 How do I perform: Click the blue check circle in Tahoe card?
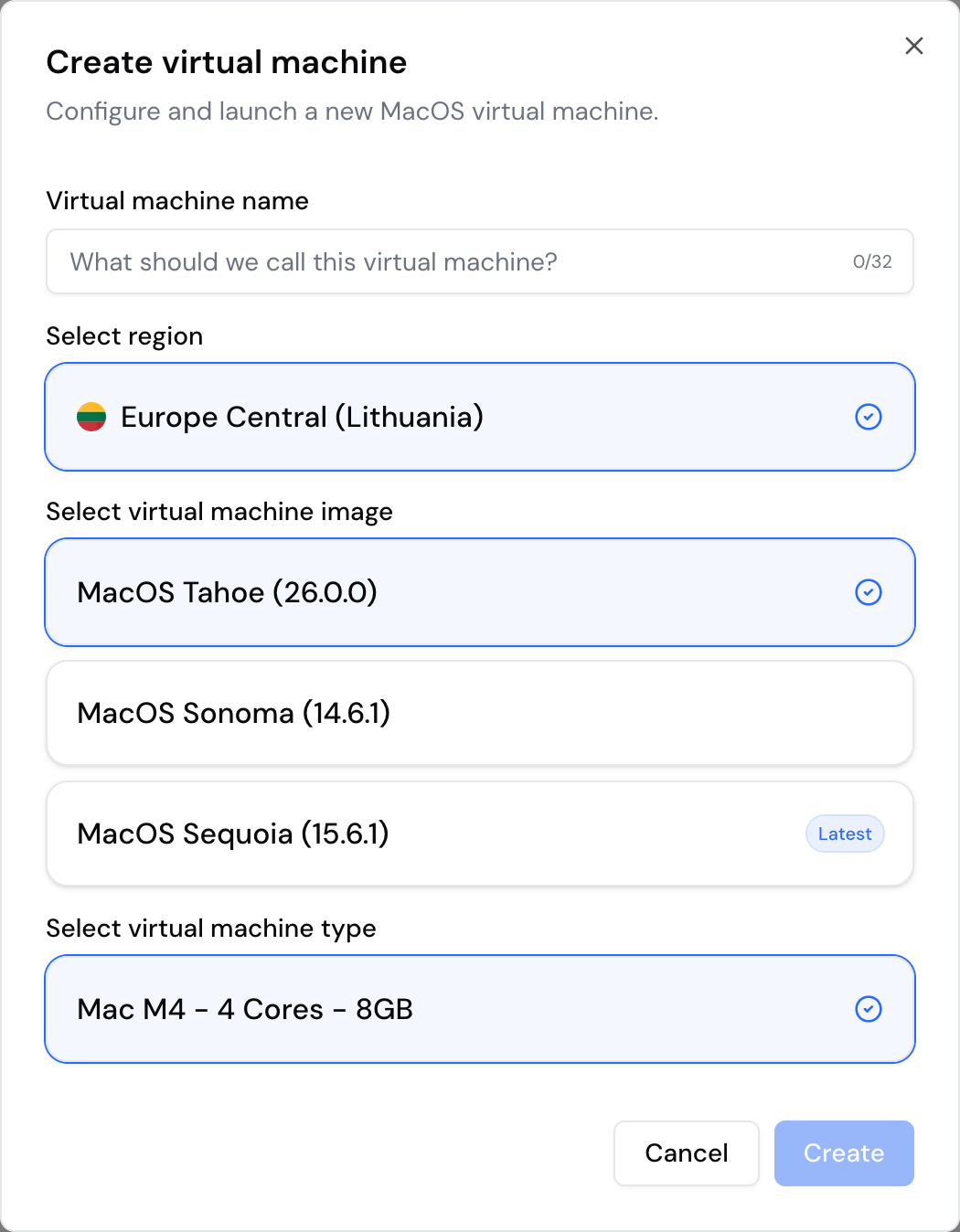(x=869, y=592)
